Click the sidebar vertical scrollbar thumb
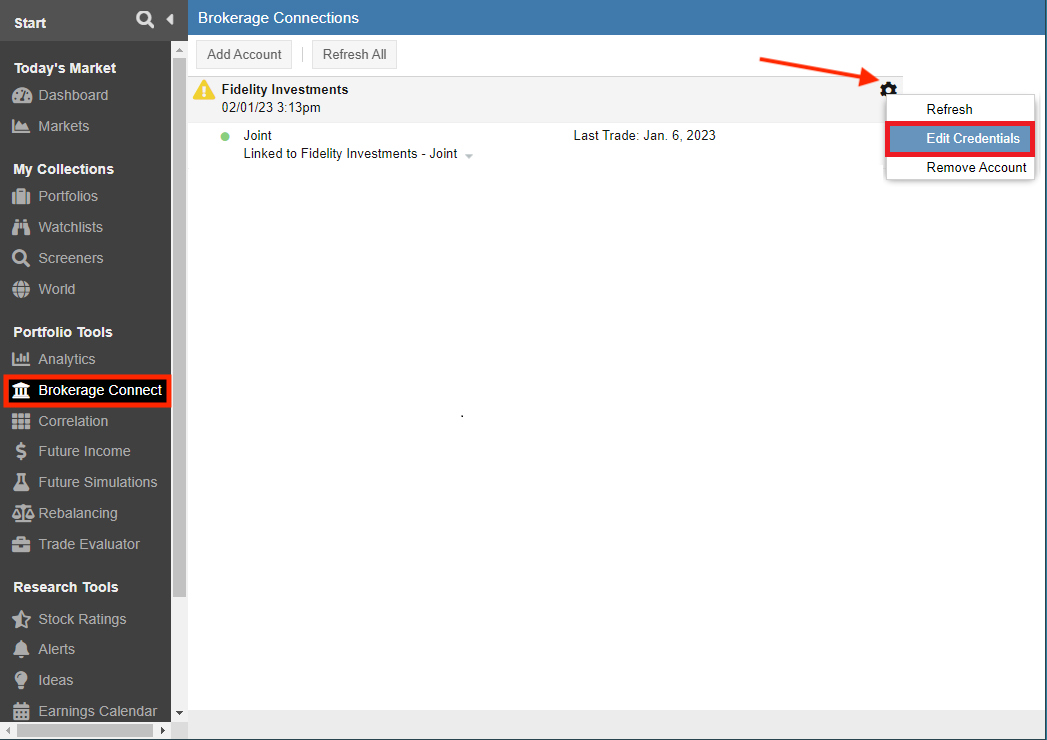Viewport: 1047px width, 740px height. 179,327
